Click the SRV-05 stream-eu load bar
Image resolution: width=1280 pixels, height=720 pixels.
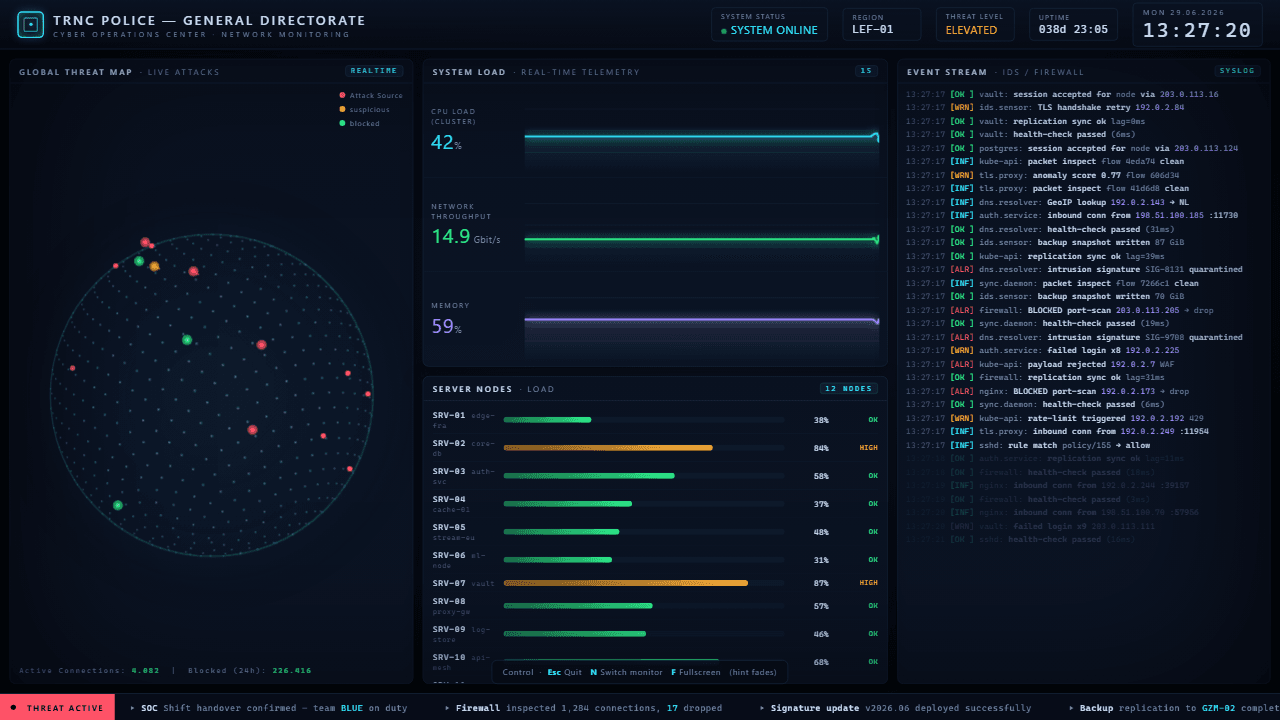pos(644,532)
